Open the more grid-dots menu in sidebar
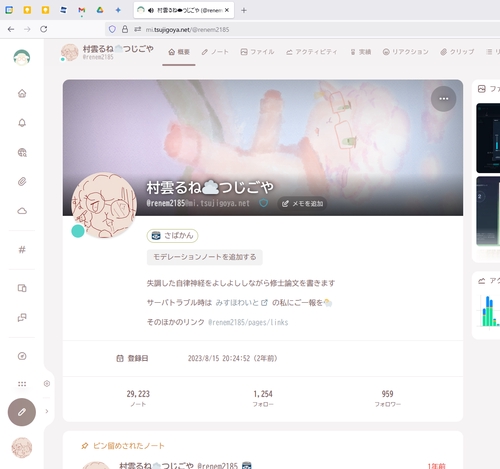500x469 pixels. point(22,384)
